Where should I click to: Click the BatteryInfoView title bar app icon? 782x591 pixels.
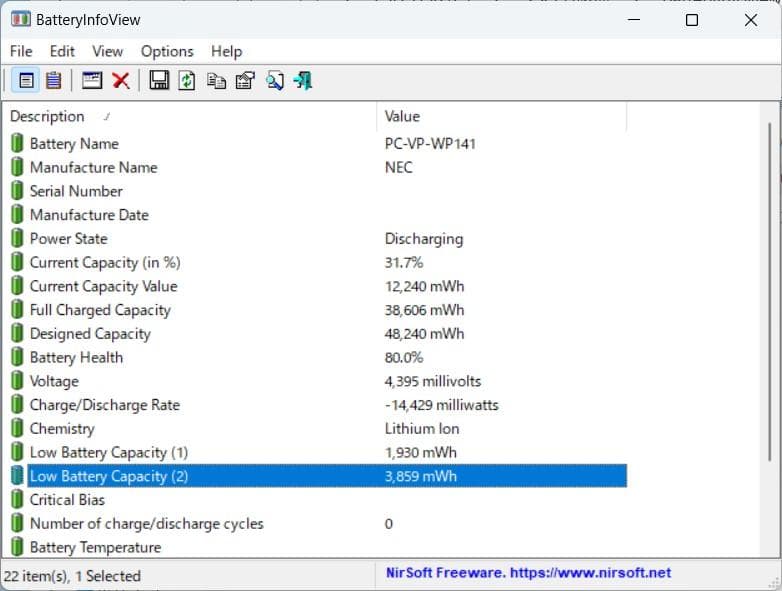coord(20,20)
